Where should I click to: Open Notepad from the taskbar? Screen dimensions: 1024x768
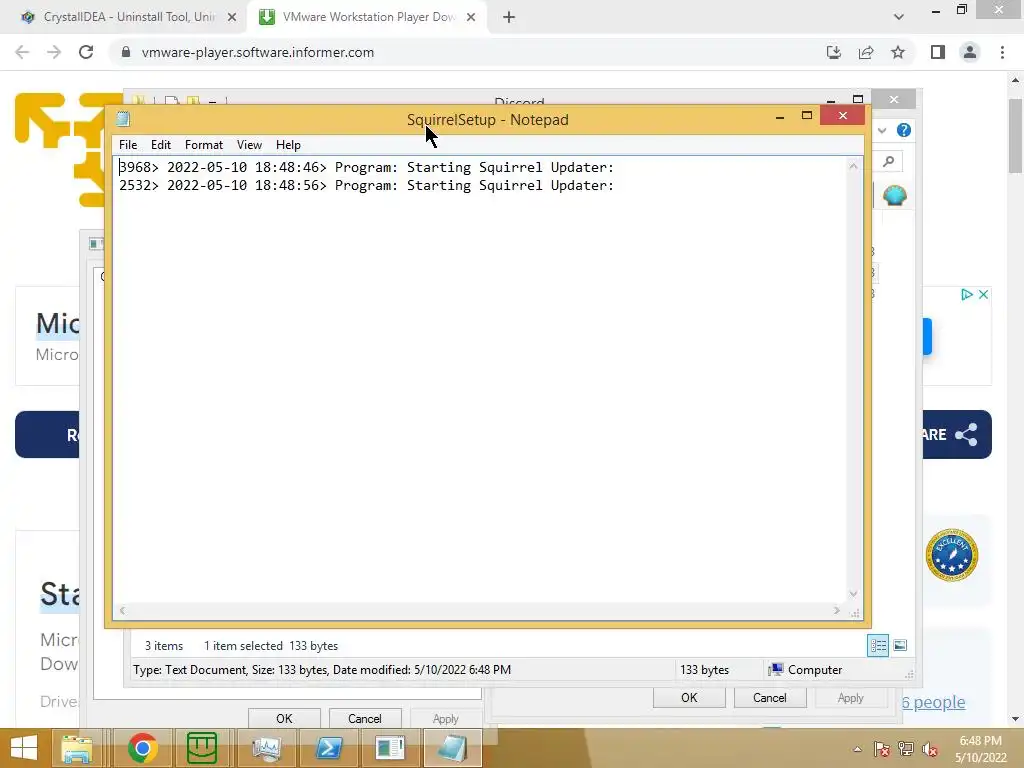click(453, 748)
